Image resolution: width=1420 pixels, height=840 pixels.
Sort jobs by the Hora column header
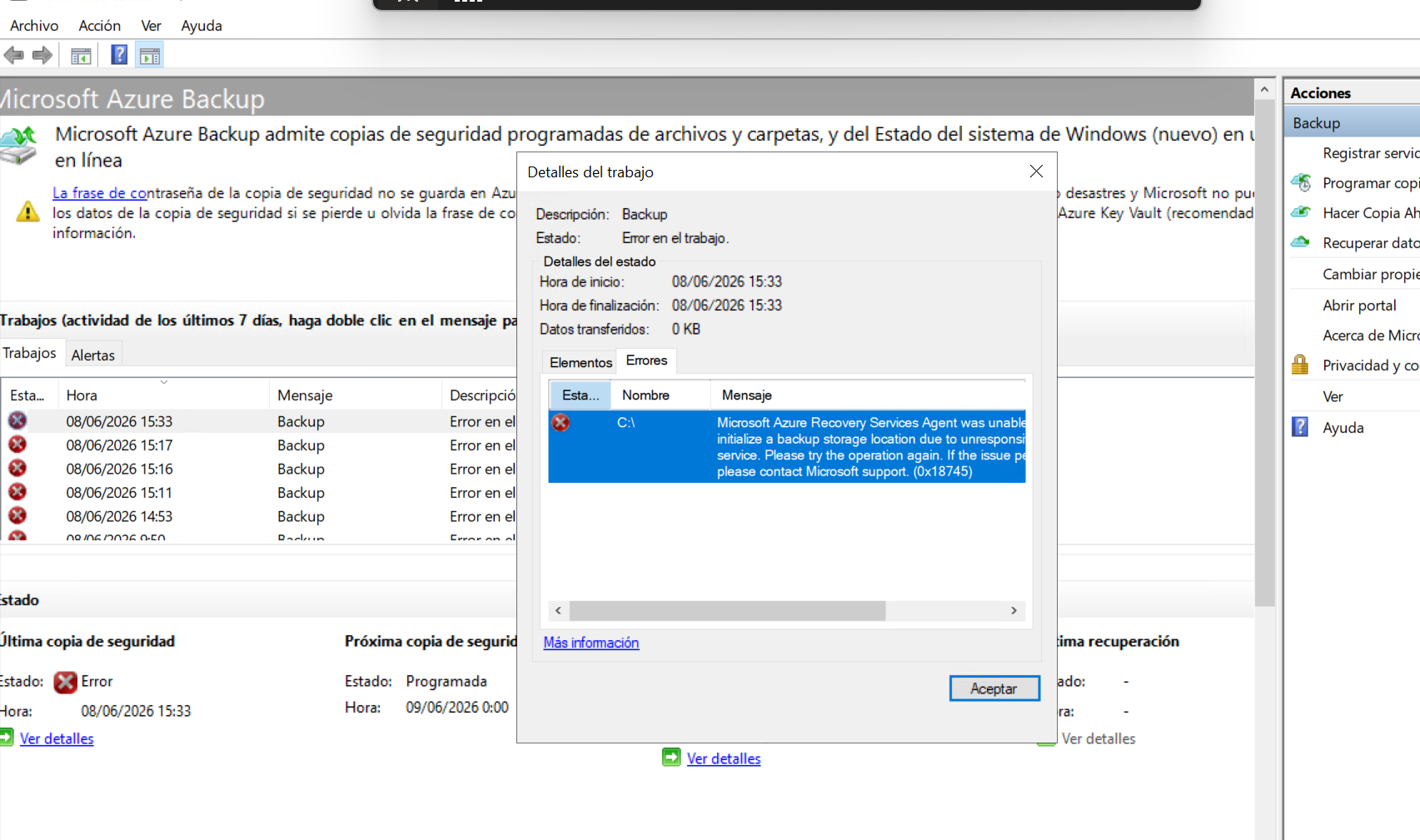click(163, 395)
